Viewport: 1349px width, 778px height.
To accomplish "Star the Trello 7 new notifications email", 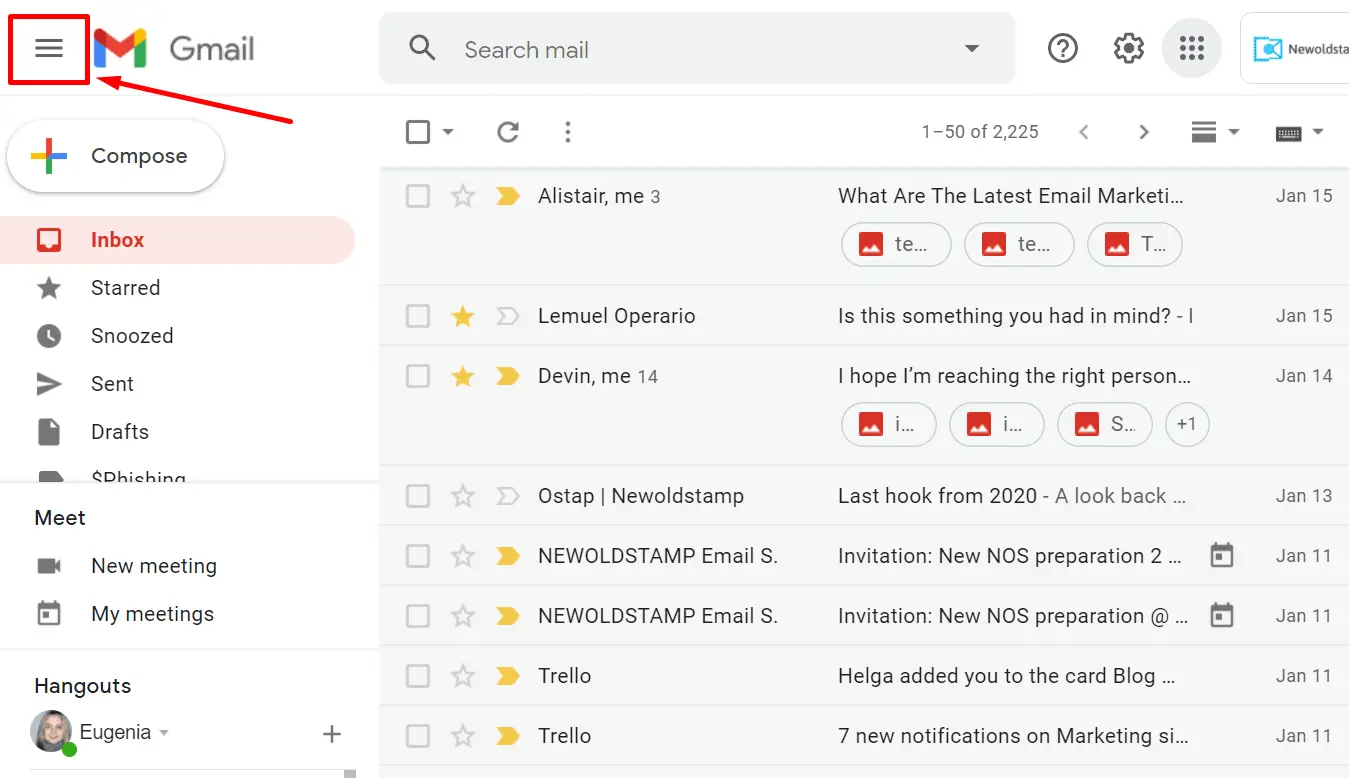I will (462, 736).
